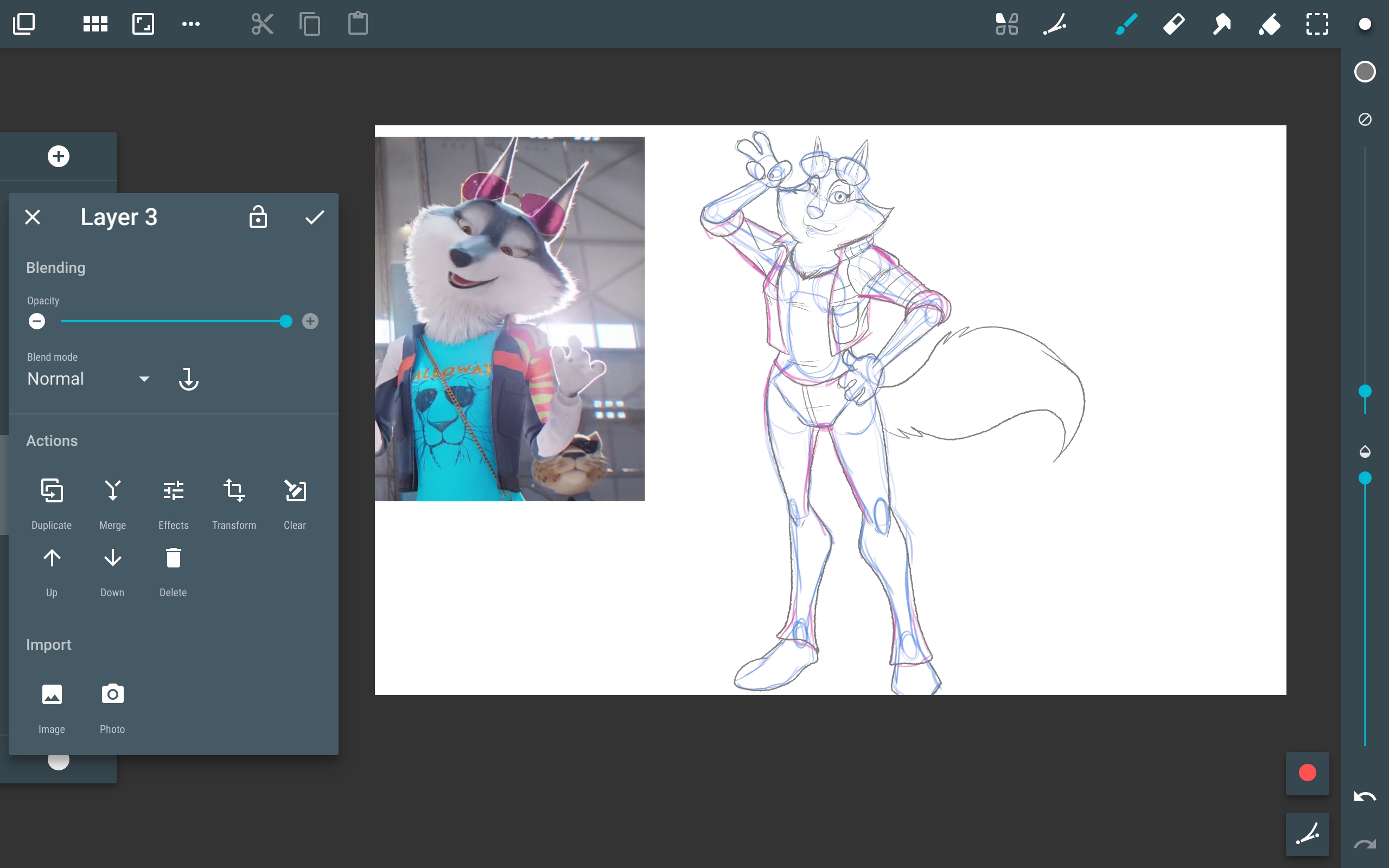Open the three-dots overflow menu
The height and width of the screenshot is (868, 1389).
[x=190, y=24]
